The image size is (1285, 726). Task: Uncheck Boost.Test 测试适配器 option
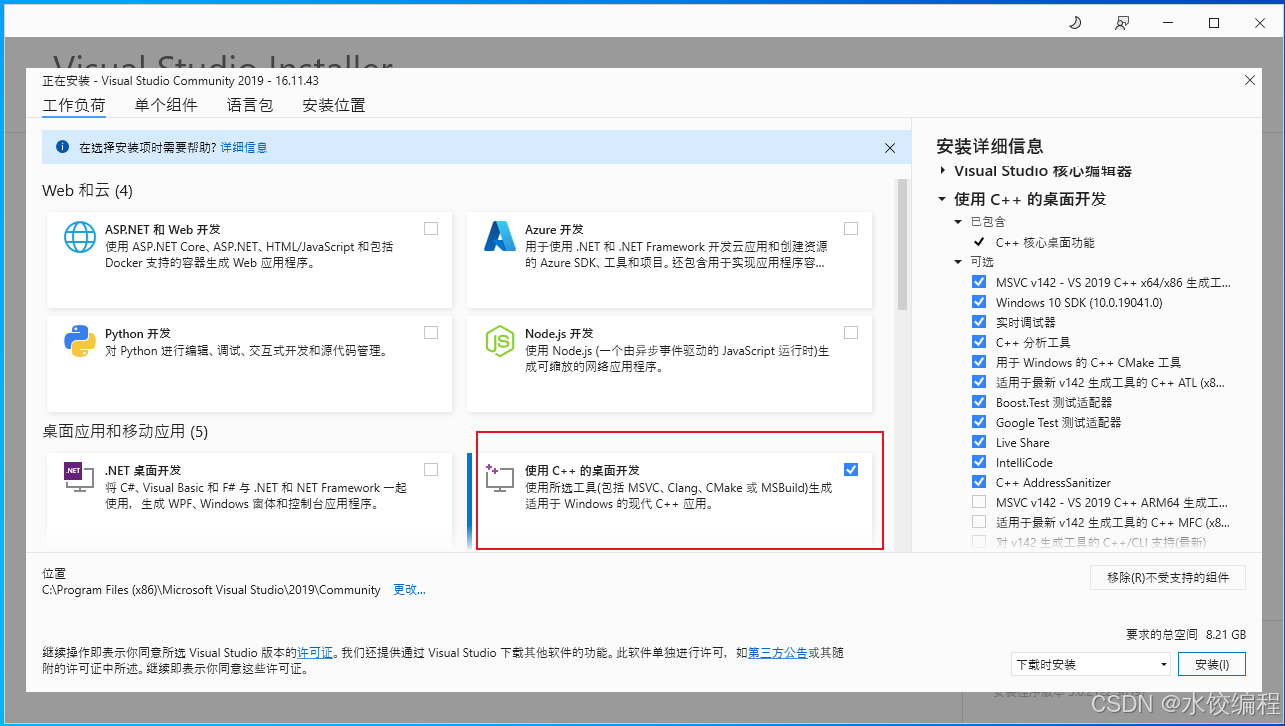coord(979,402)
